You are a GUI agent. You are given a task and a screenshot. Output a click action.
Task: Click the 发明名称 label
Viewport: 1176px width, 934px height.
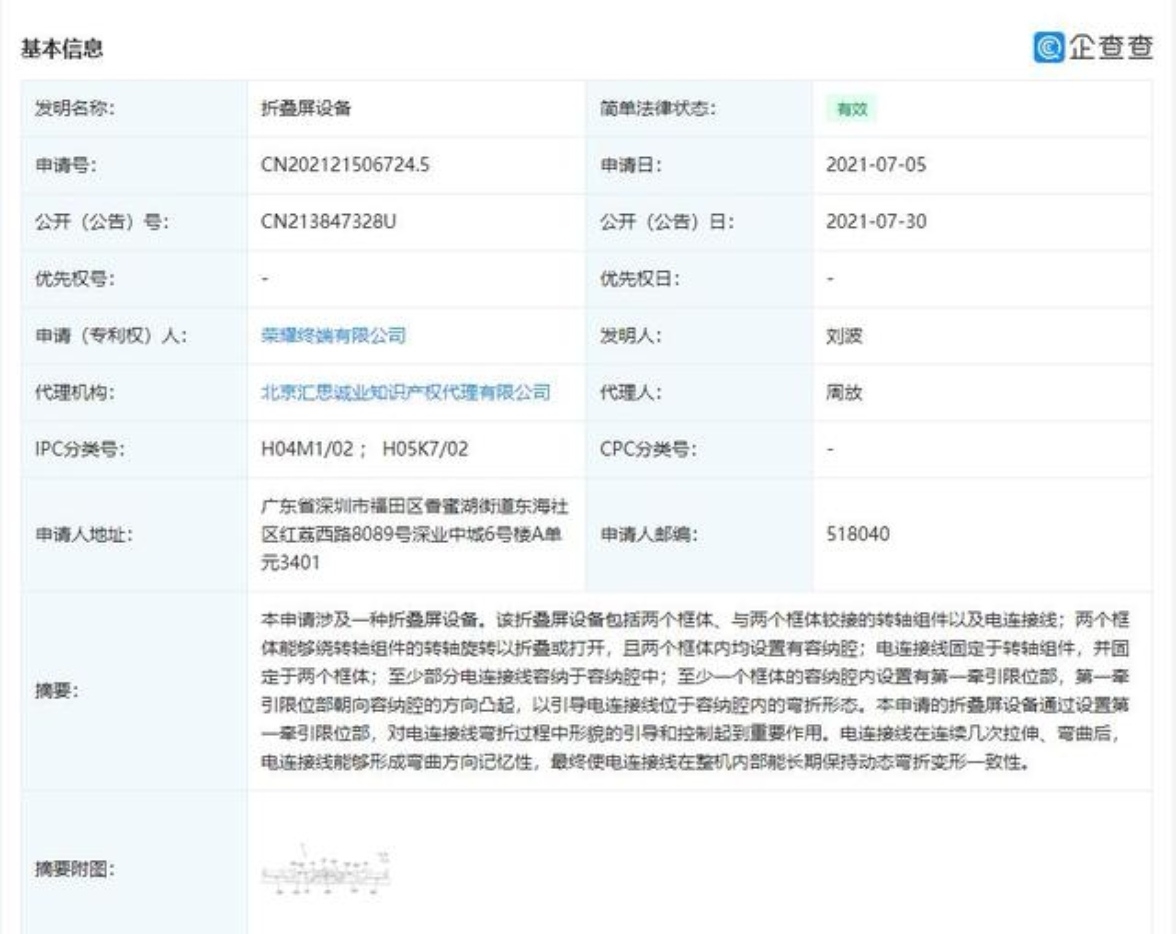pyautogui.click(x=75, y=108)
